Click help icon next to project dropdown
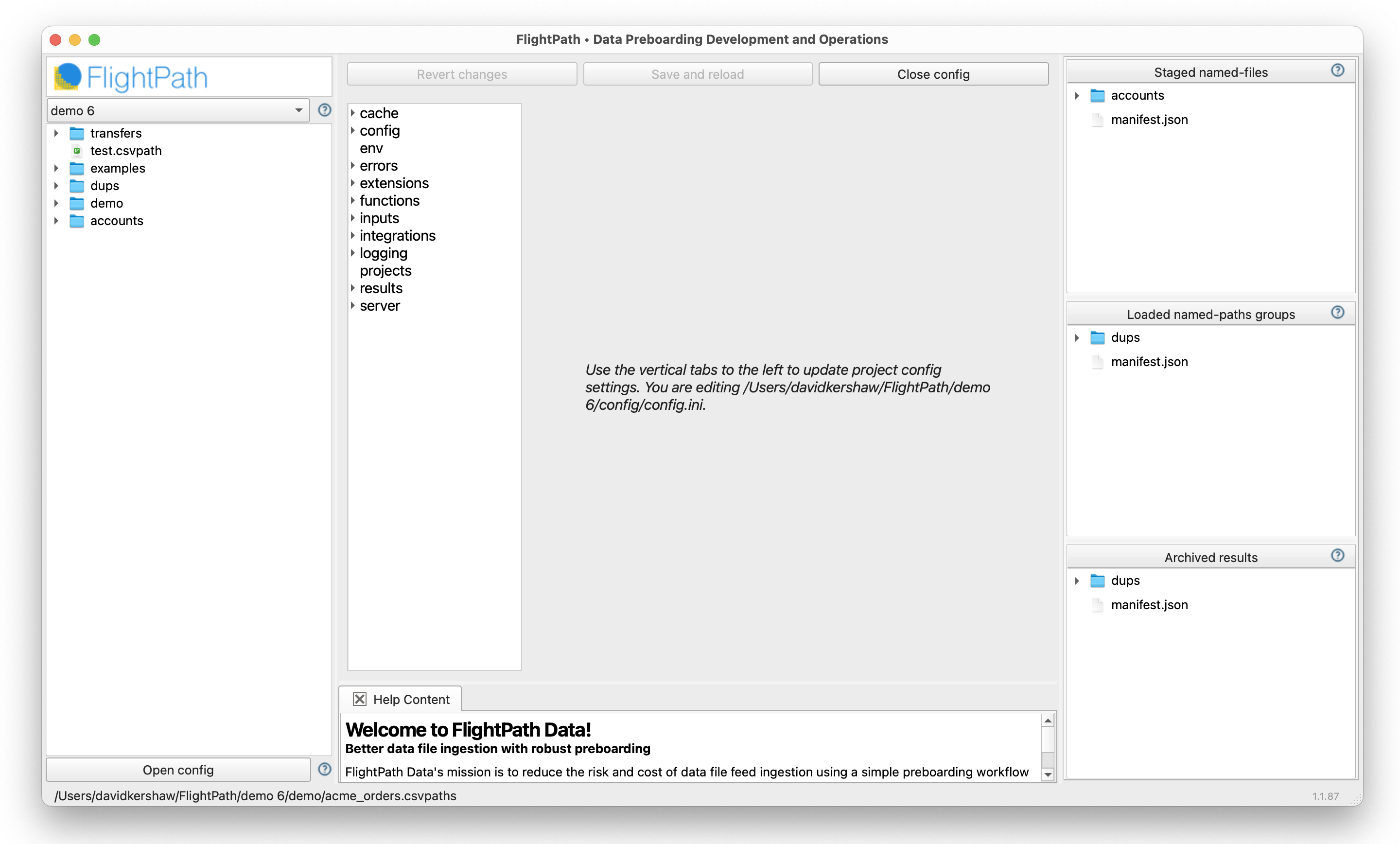Viewport: 1400px width, 844px height. coord(324,110)
